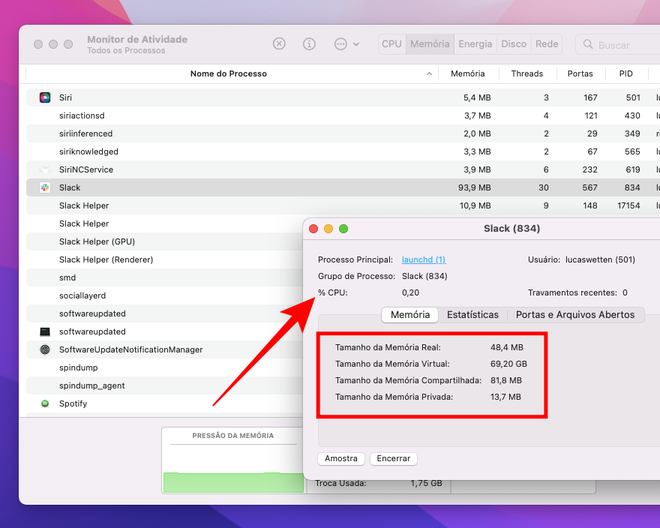Sort by Nome do Processo column
The width and height of the screenshot is (660, 528).
(x=229, y=74)
